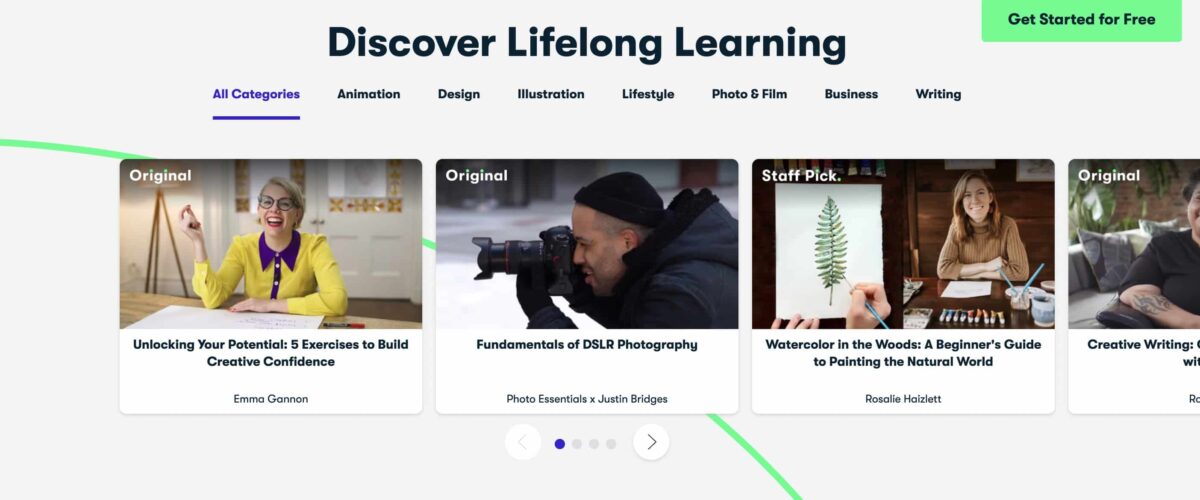Open the Design category tab
This screenshot has height=500, width=1200.
coord(459,94)
